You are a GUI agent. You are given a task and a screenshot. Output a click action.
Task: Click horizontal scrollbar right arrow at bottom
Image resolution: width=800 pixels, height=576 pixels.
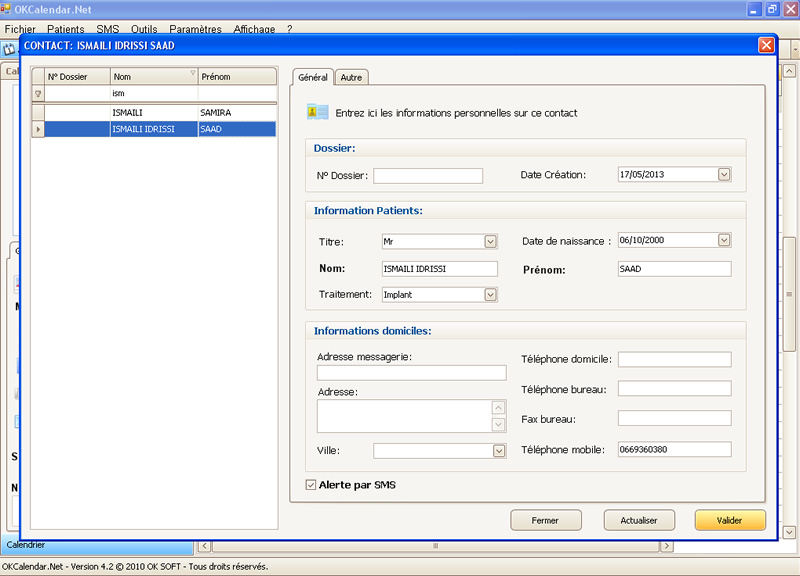click(666, 546)
